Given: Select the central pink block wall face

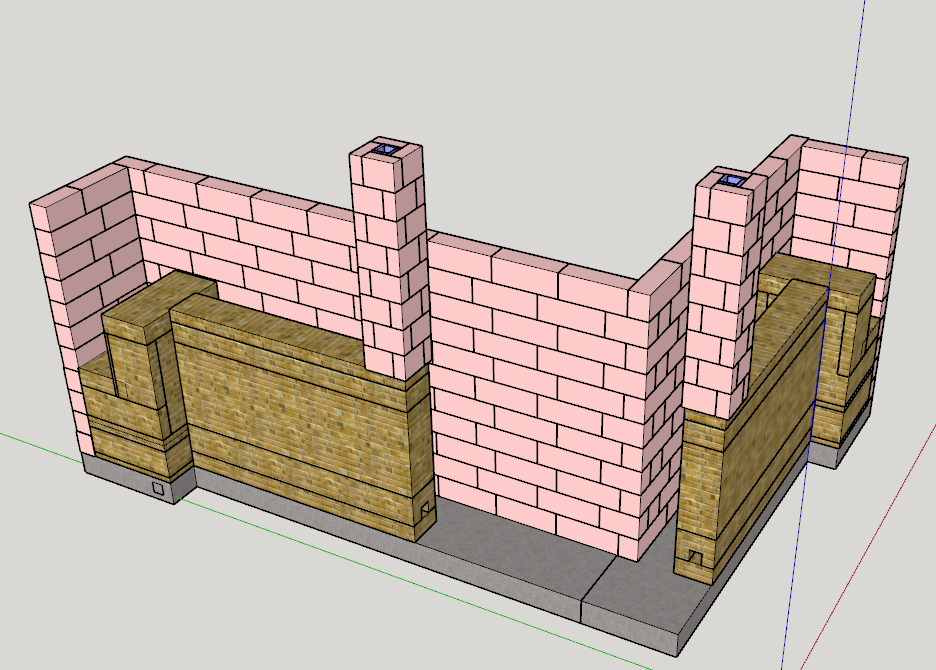Looking at the screenshot, I should 530,400.
